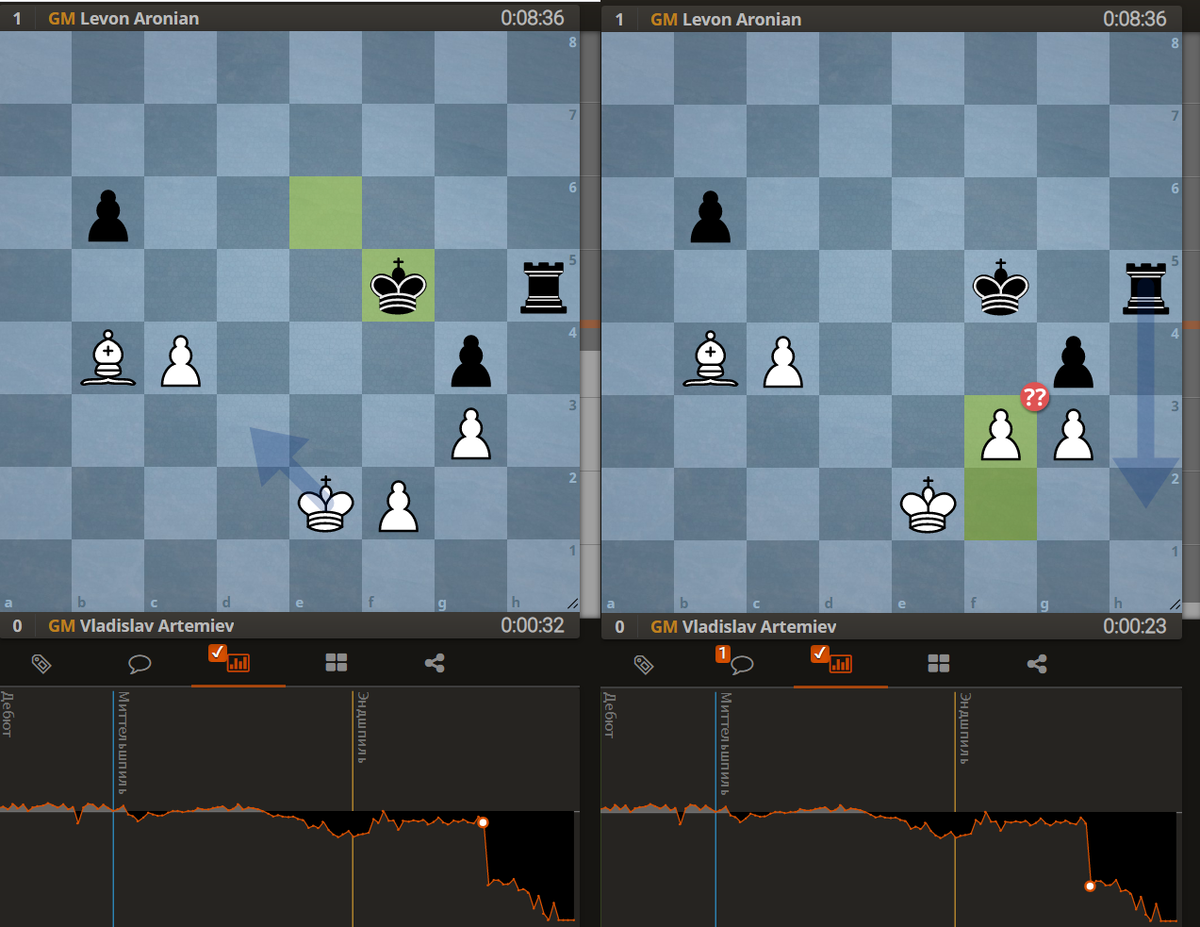Select the white pawn on g3, left board

[x=470, y=433]
